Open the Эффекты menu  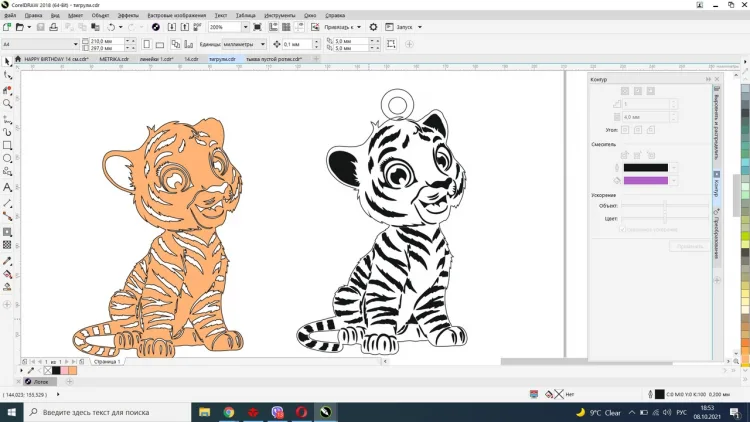(128, 15)
